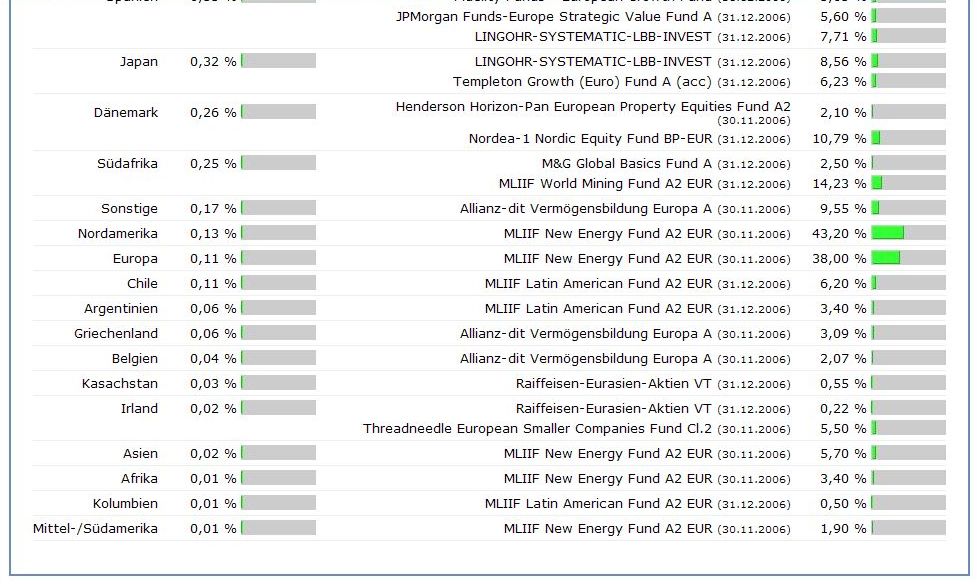This screenshot has height=584, width=977.
Task: Click the fund share value '43,20 %'
Action: [839, 234]
